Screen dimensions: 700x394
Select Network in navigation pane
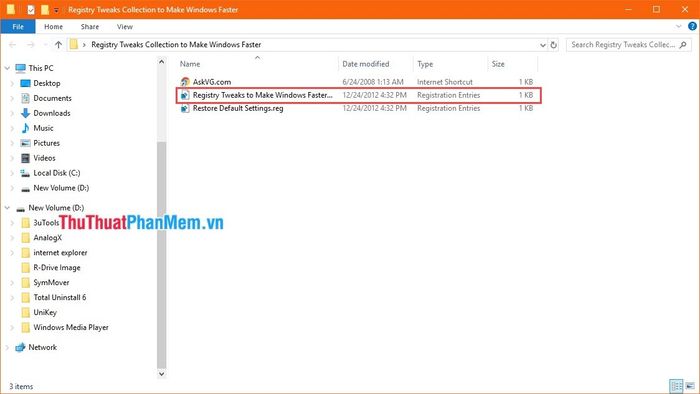(x=42, y=348)
